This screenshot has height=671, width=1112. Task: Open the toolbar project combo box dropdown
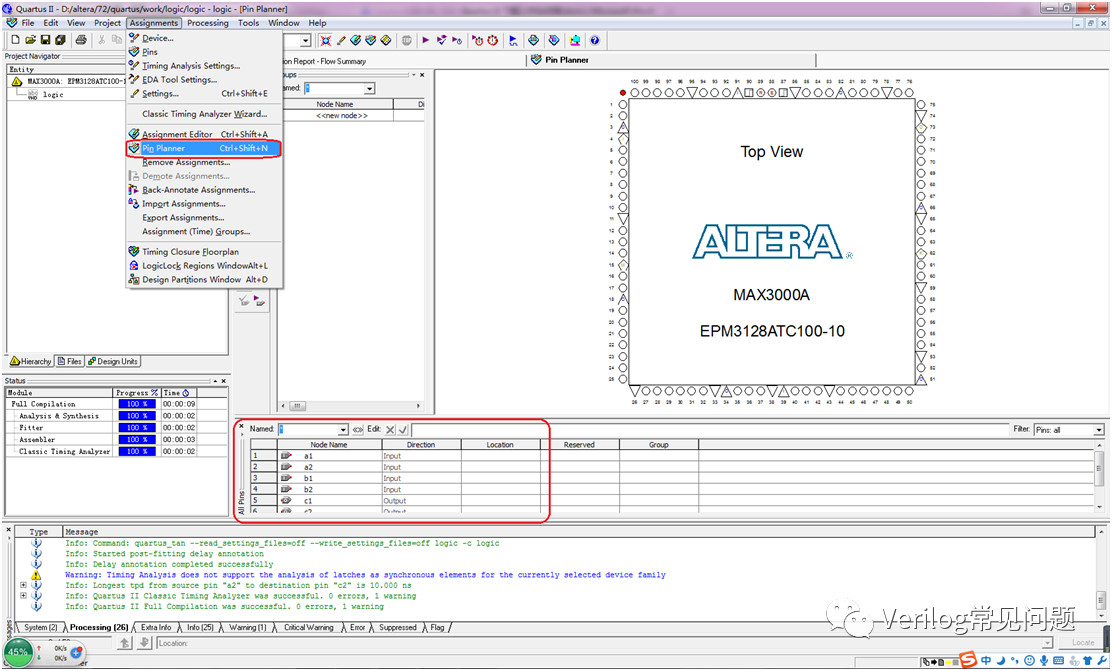[306, 40]
